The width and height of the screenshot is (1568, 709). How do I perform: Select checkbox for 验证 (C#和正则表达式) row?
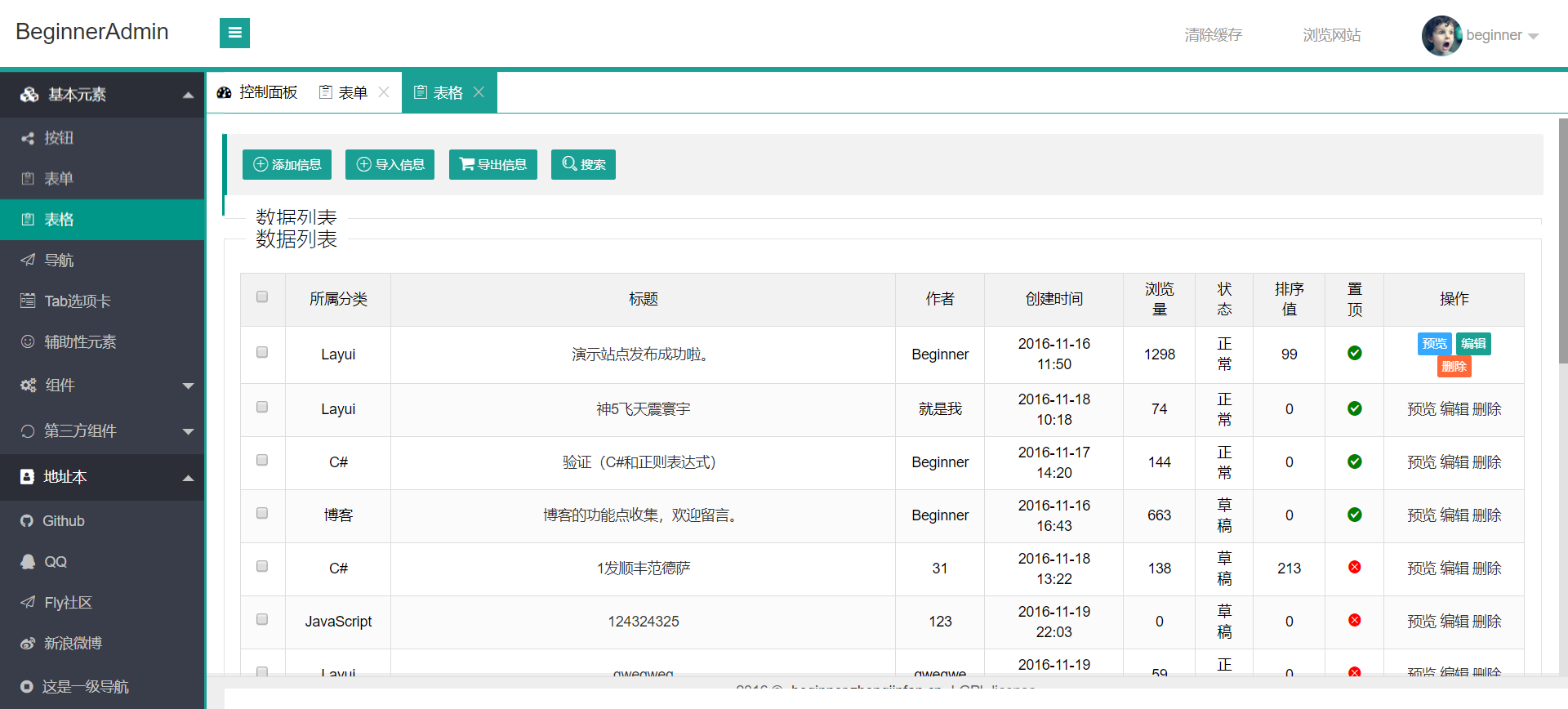coord(262,460)
